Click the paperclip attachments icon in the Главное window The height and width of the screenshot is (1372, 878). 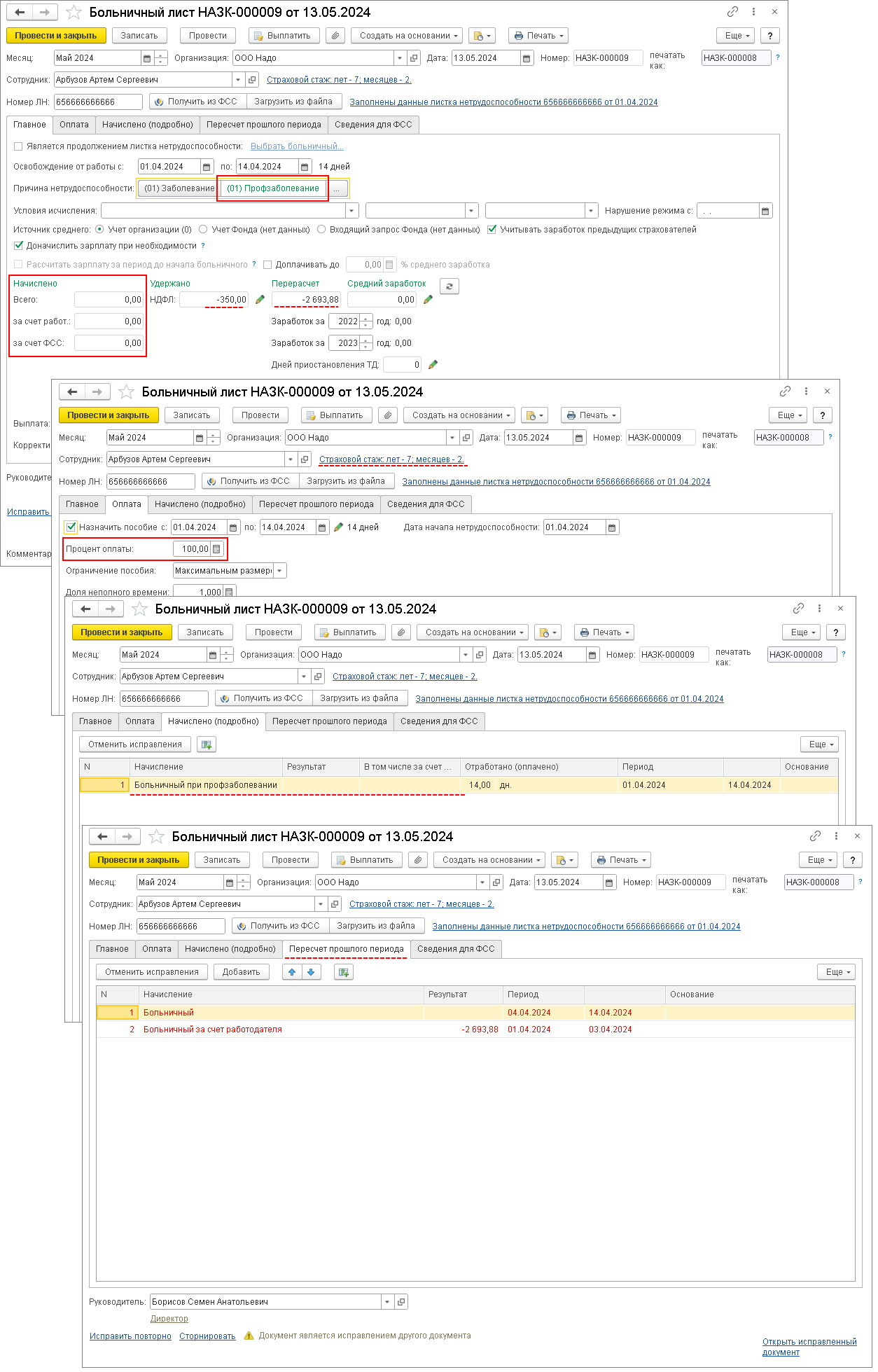pyautogui.click(x=336, y=36)
